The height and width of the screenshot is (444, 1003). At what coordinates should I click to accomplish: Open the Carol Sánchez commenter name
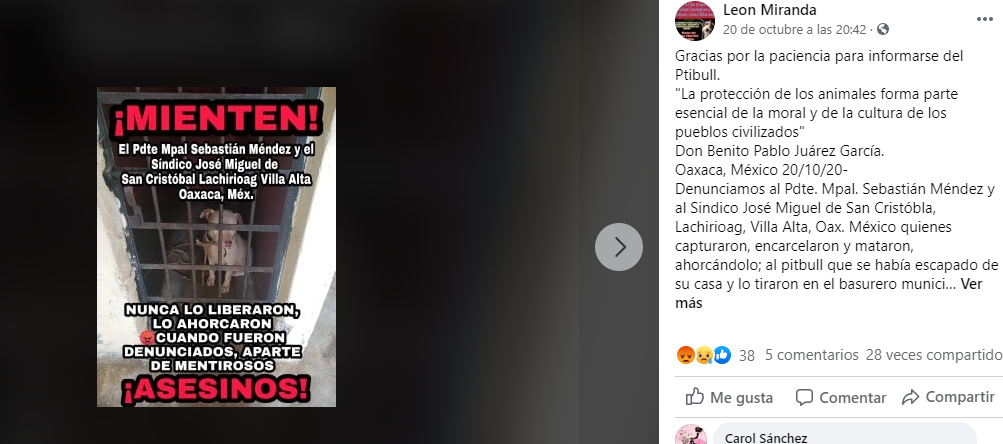[766, 438]
